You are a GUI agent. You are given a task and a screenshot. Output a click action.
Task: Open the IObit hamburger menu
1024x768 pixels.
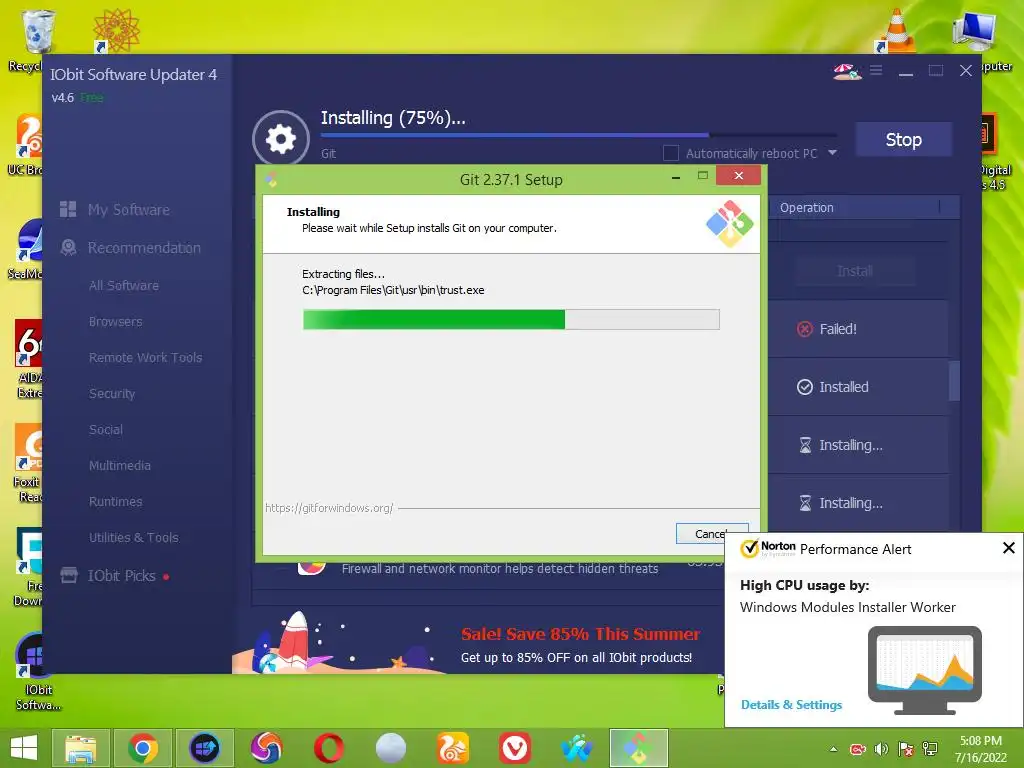876,70
